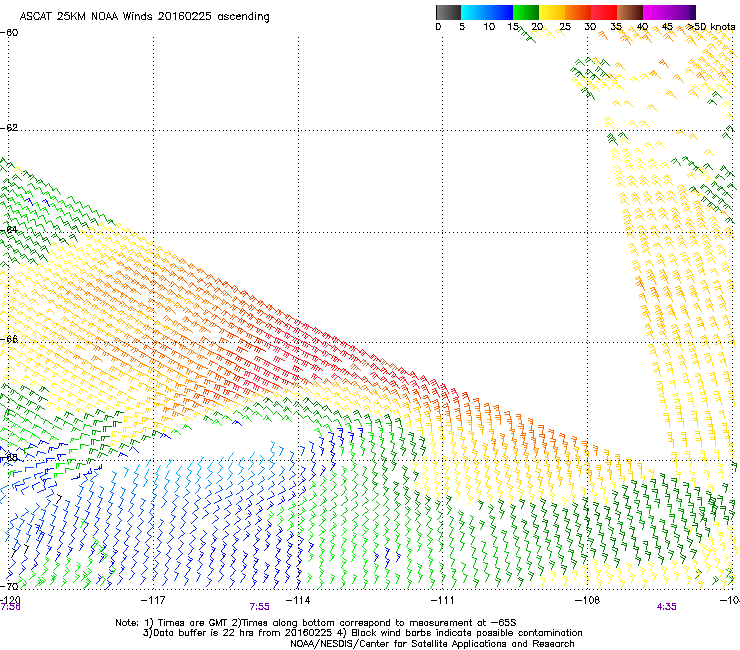Click the longitude label -120
This screenshot has height=650, width=740.
[x=10, y=600]
